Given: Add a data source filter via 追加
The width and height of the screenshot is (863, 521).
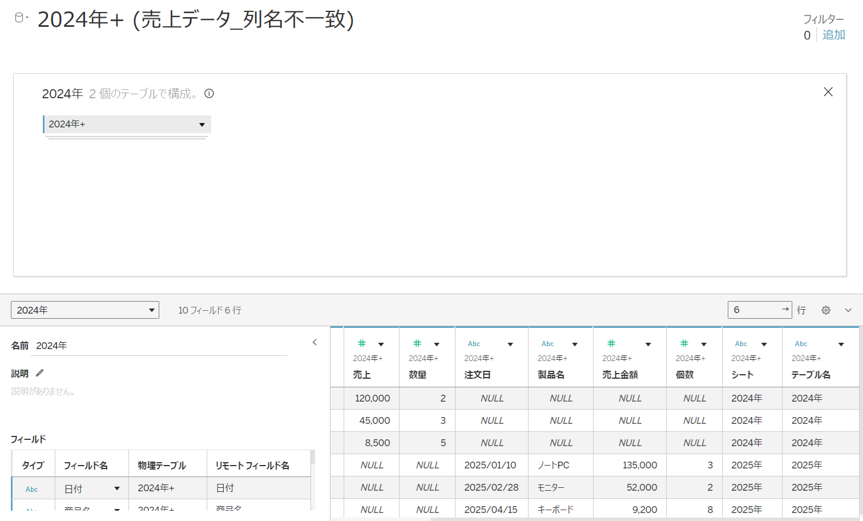Looking at the screenshot, I should click(834, 35).
